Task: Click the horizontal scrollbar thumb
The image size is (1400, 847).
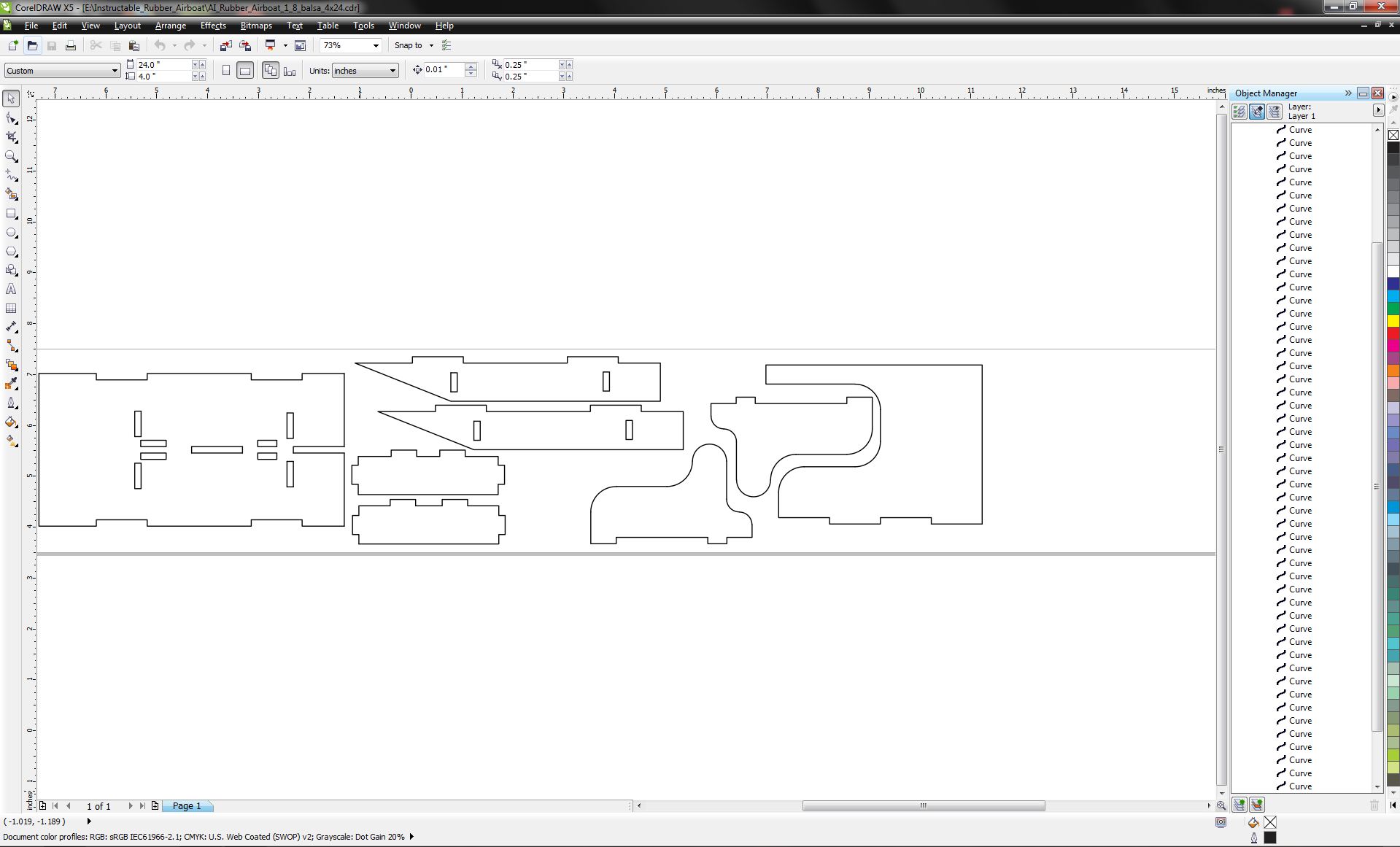Action: click(x=924, y=806)
